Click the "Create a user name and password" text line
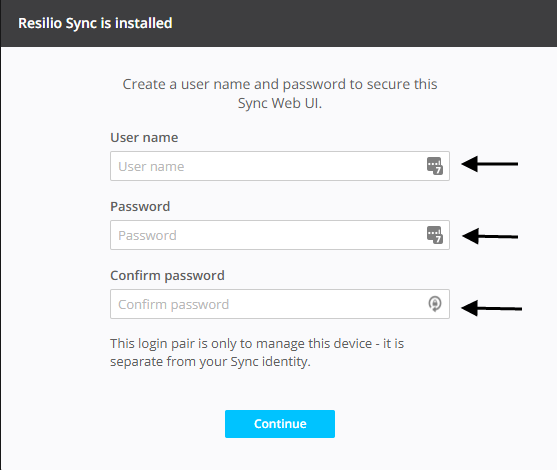This screenshot has width=557, height=470. (280, 84)
